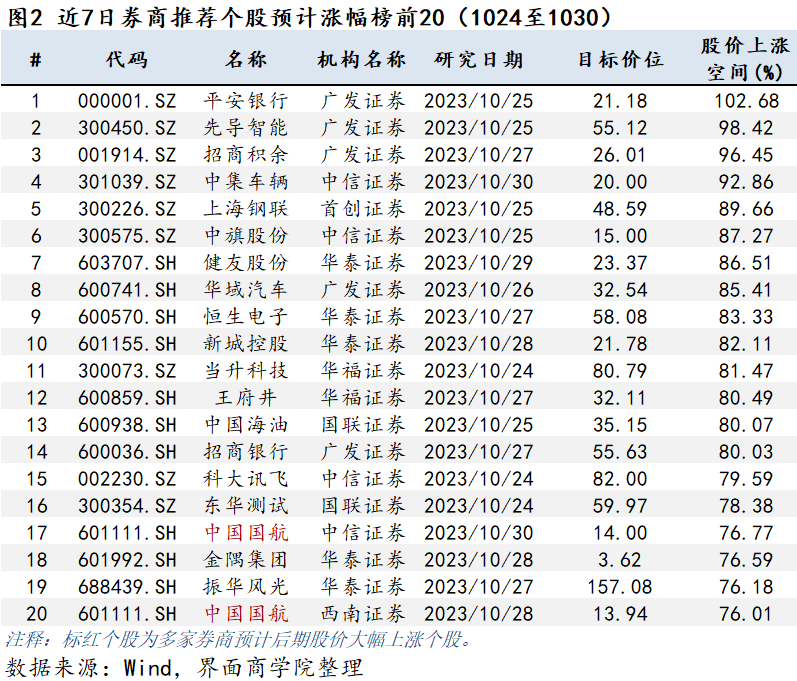The height and width of the screenshot is (681, 797).
Task: Select stock code 688439.SH
Action: [127, 586]
